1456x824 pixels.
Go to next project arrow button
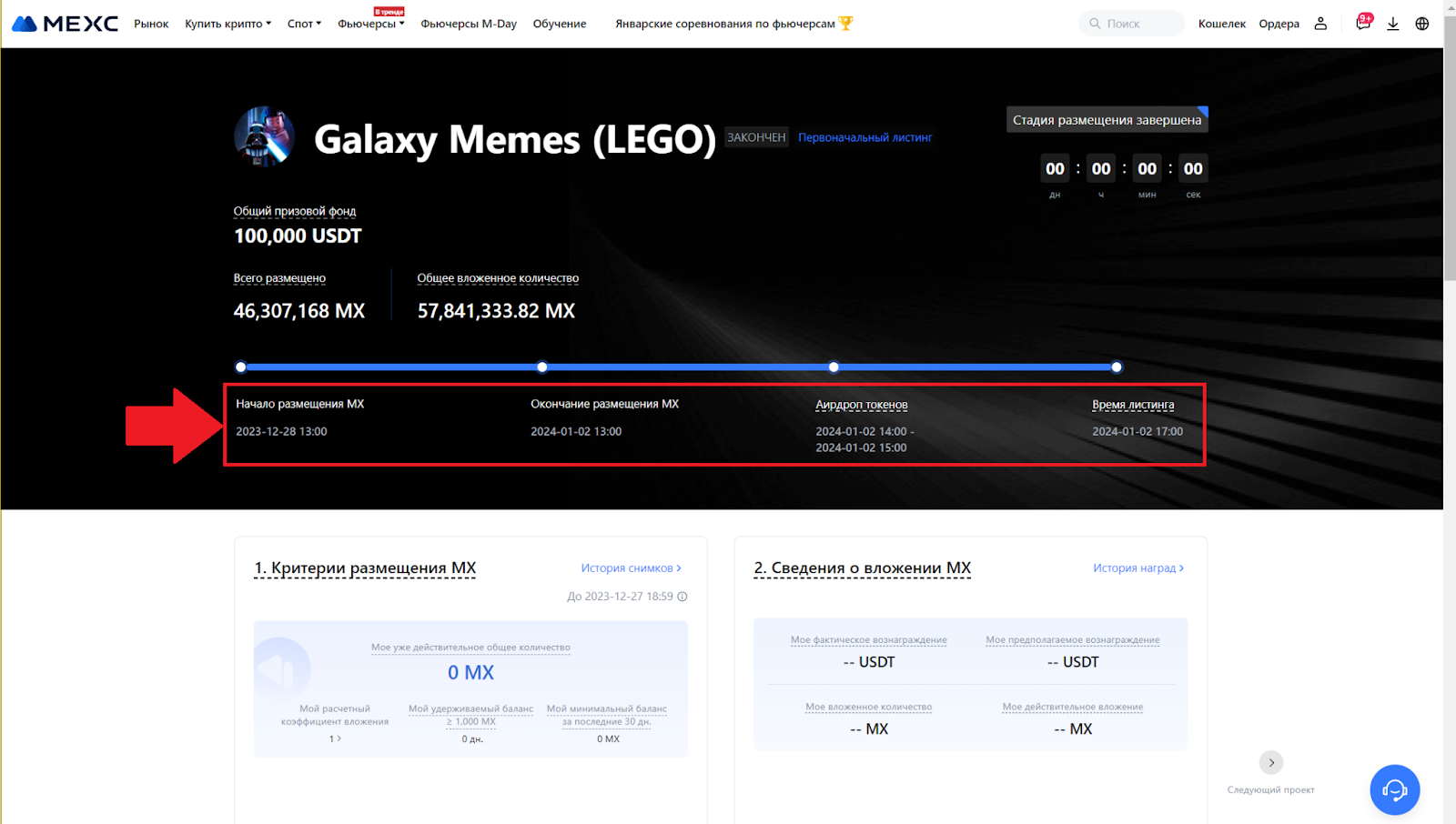1271,762
